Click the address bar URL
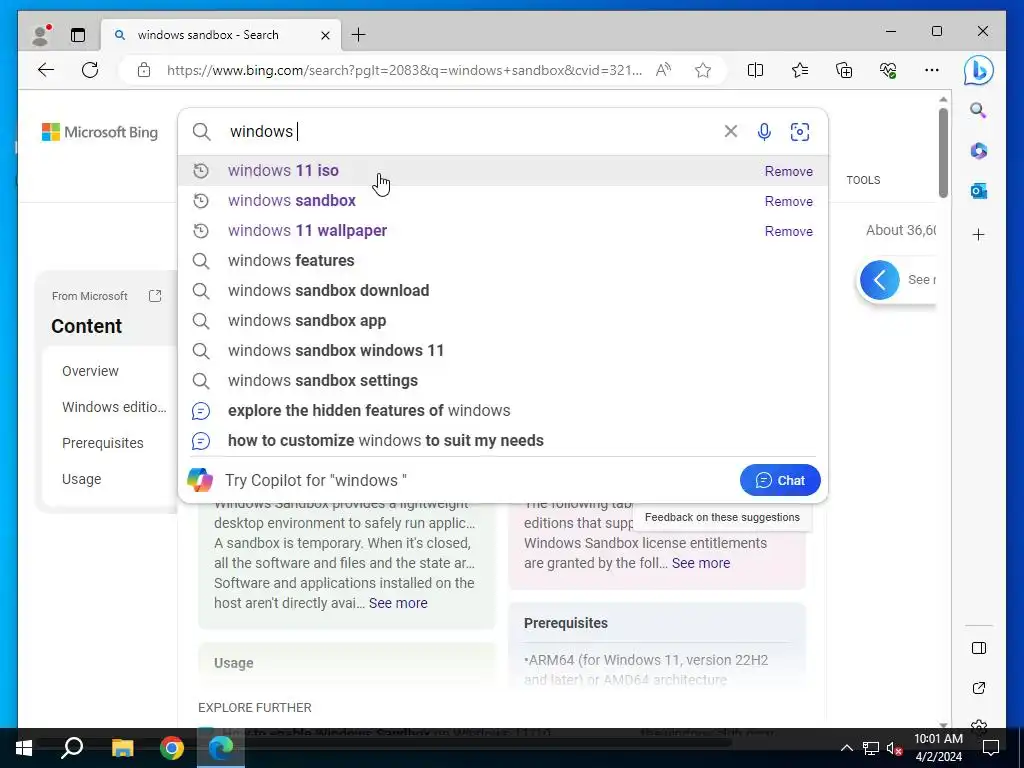Image resolution: width=1024 pixels, height=768 pixels. point(404,70)
